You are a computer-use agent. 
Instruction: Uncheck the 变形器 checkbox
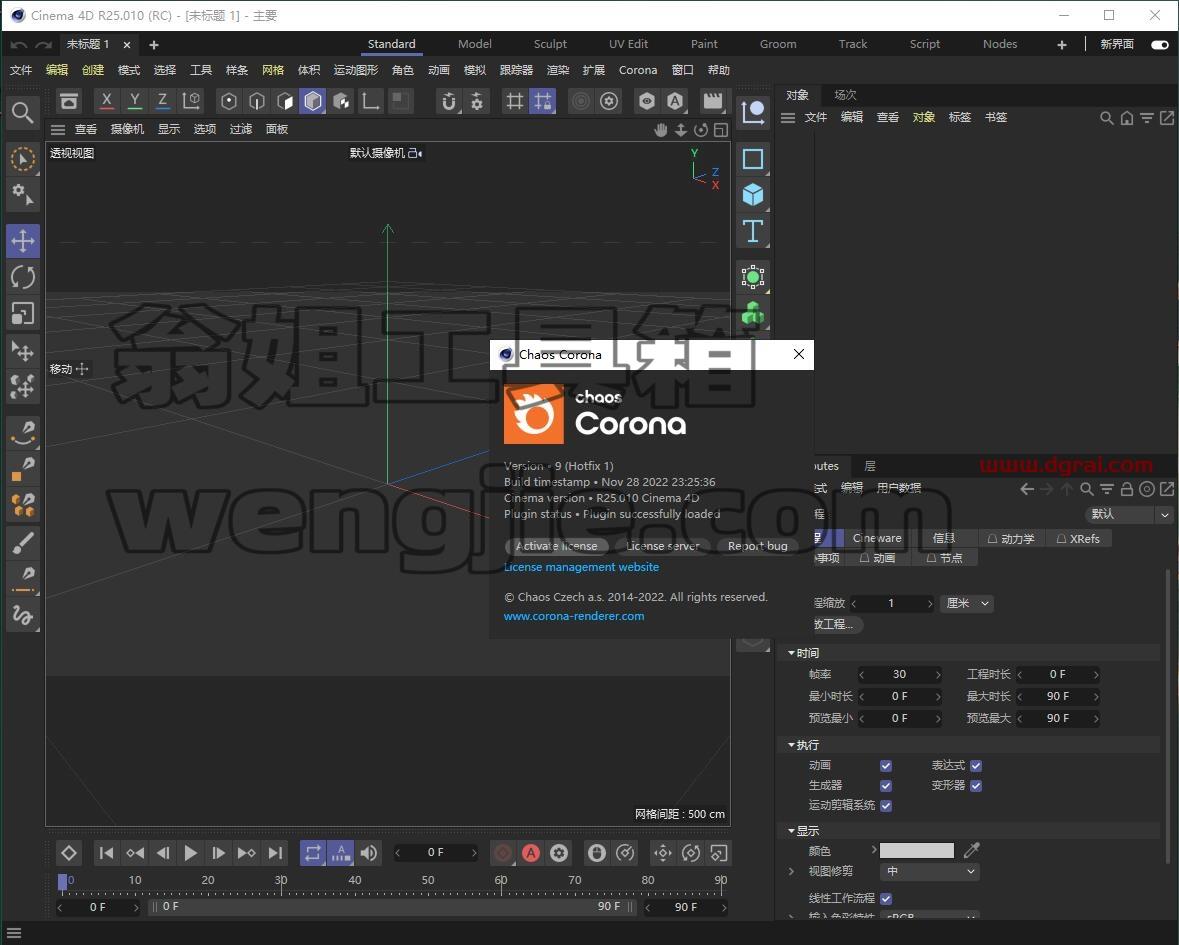click(x=976, y=786)
